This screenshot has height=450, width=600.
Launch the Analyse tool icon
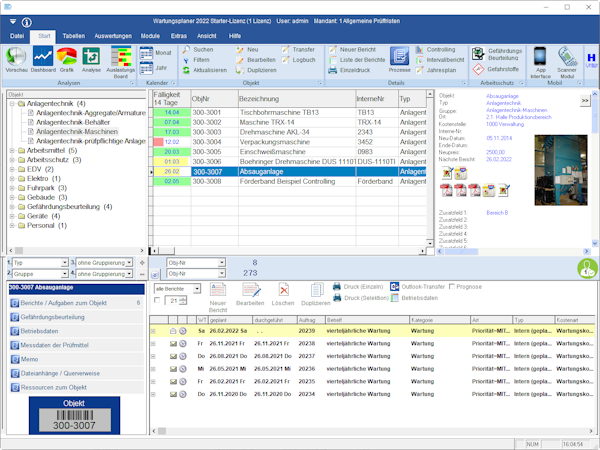tap(91, 57)
